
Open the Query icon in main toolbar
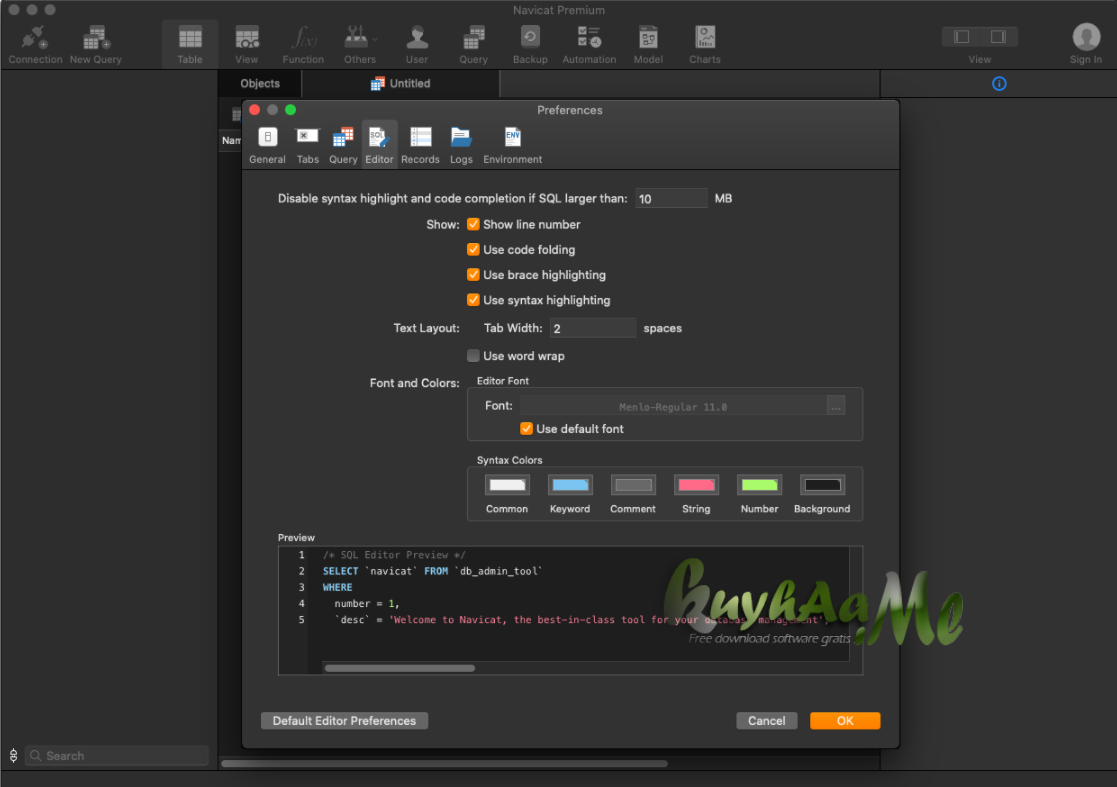tap(474, 45)
